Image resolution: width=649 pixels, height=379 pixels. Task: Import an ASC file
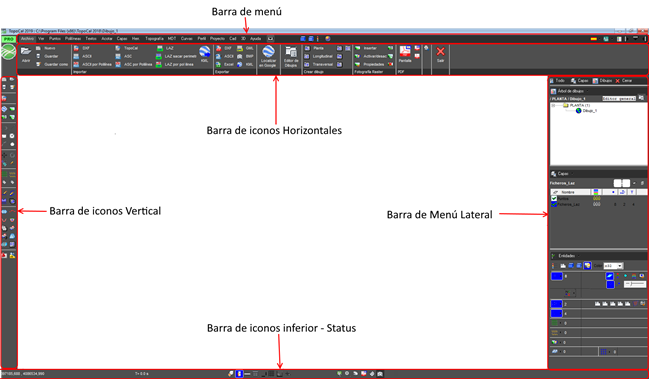click(124, 56)
